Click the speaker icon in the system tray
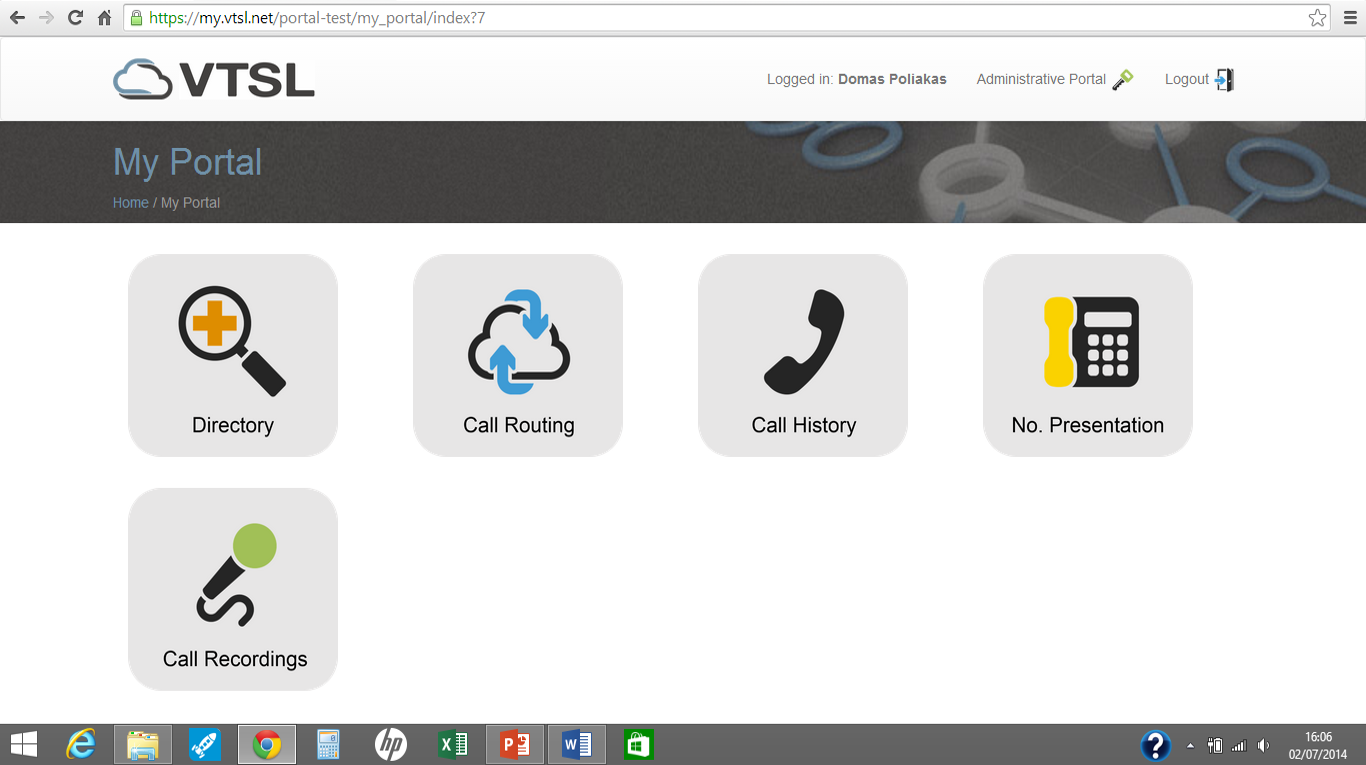1366x765 pixels. [1262, 744]
